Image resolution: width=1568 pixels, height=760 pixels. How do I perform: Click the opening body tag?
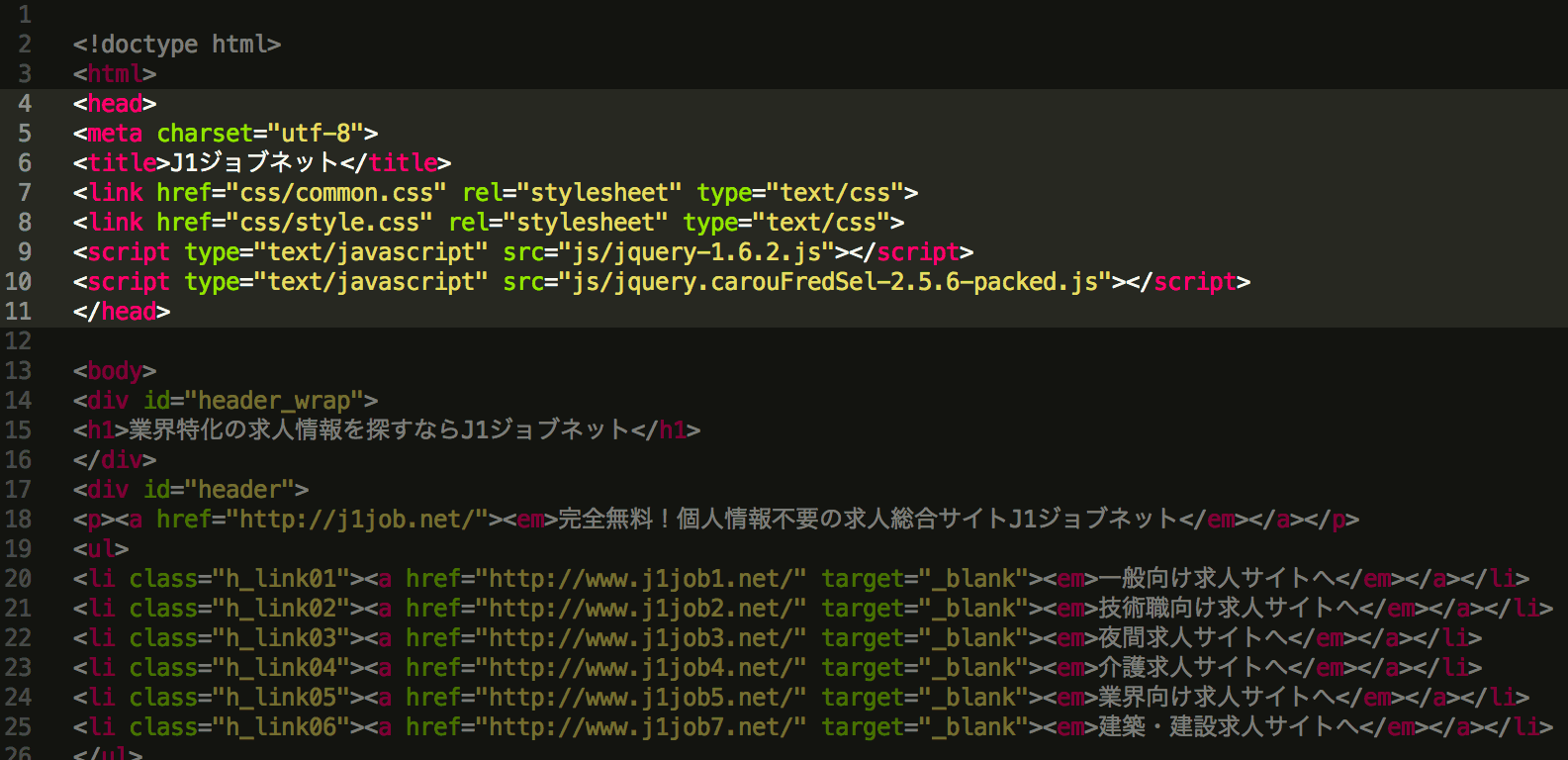[115, 371]
